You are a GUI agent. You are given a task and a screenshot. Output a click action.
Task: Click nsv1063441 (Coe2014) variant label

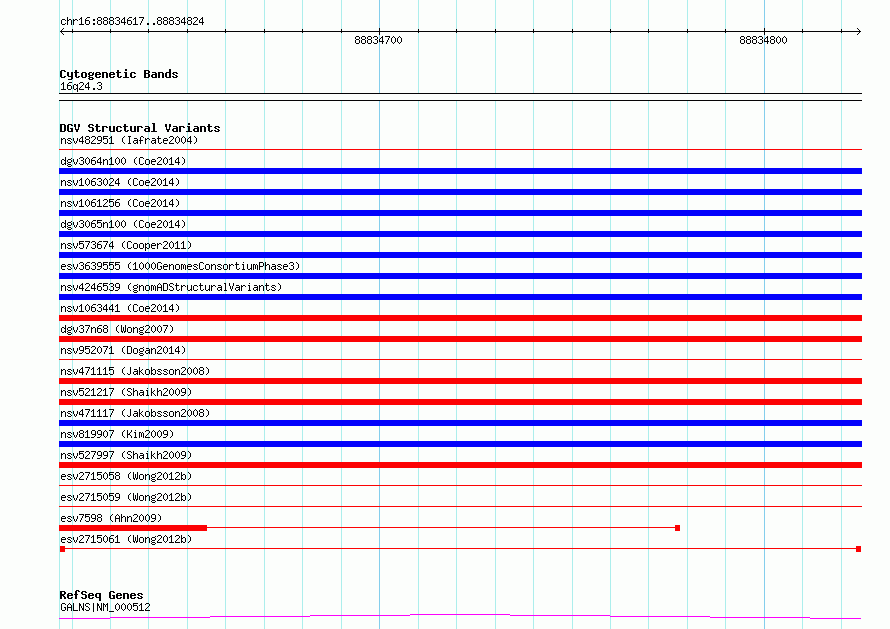120,308
